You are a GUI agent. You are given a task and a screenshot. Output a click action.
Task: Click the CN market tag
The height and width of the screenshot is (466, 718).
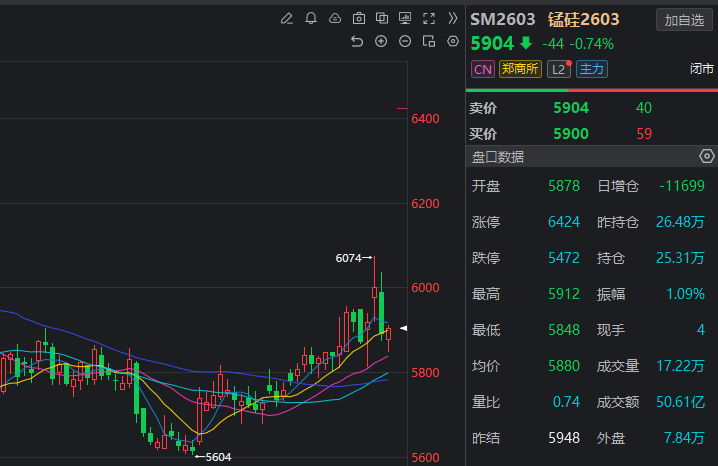[482, 69]
